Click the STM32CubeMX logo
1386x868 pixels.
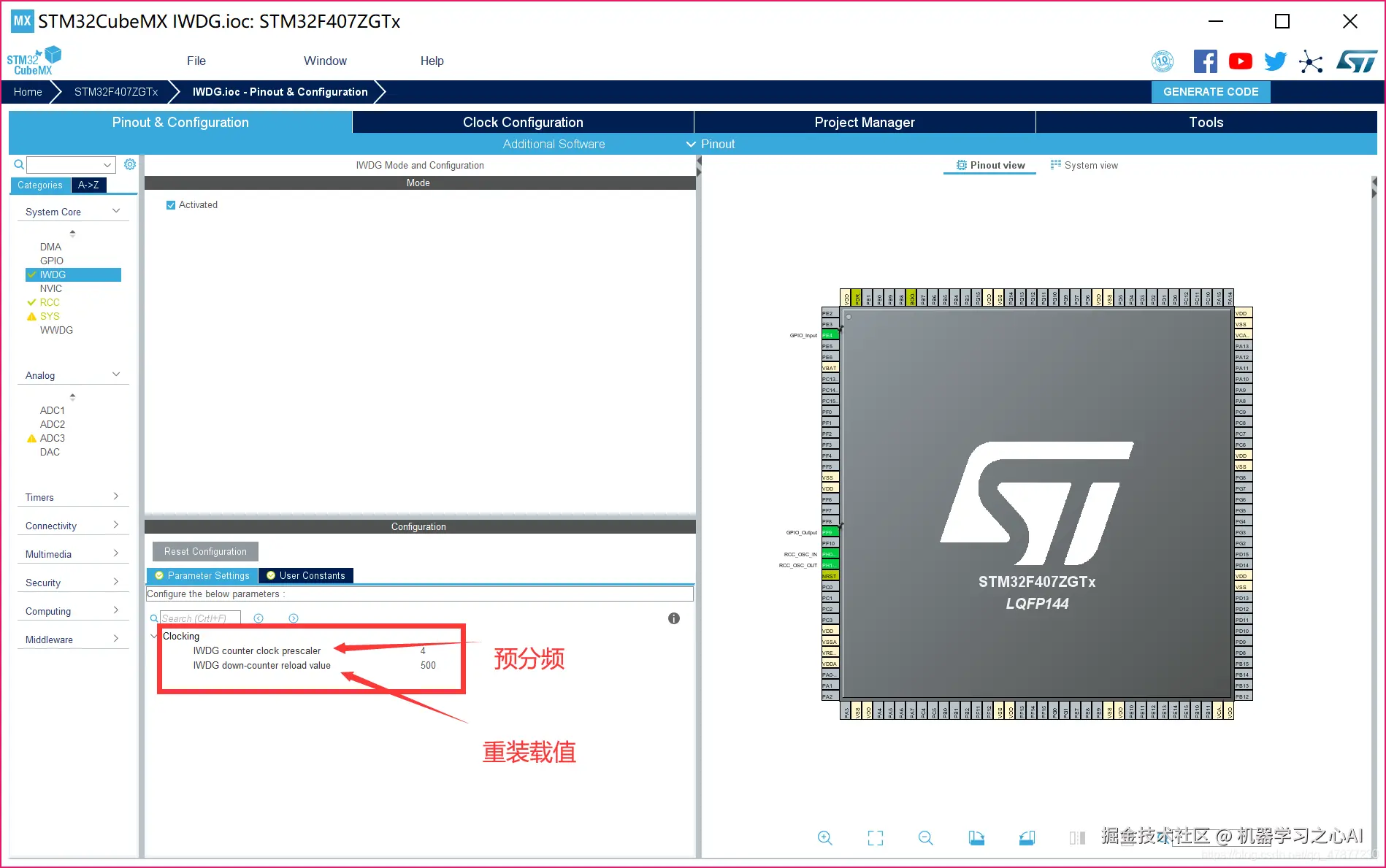(34, 61)
